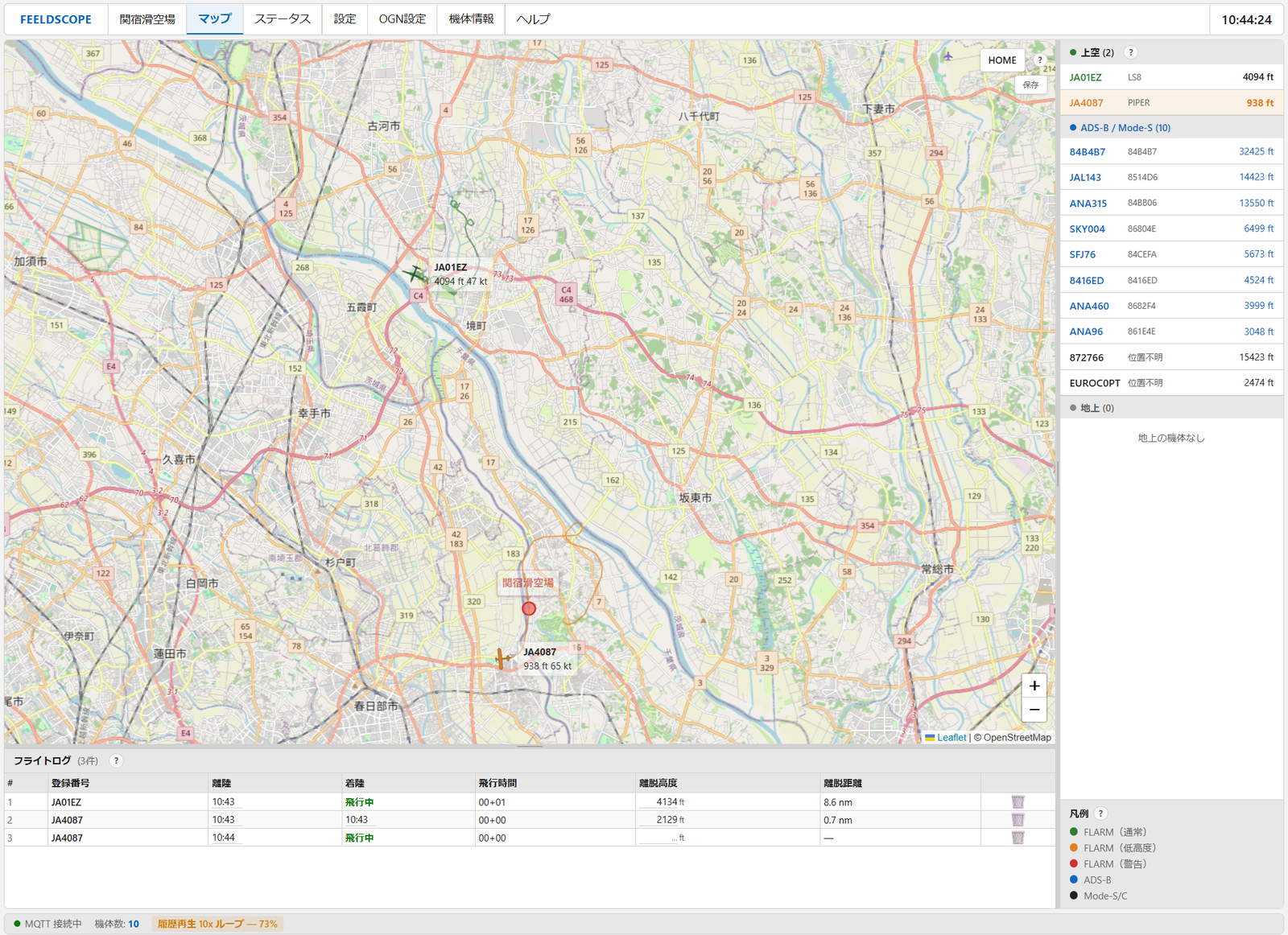Switch to the ステータス tab
The width and height of the screenshot is (1288, 935).
283,19
